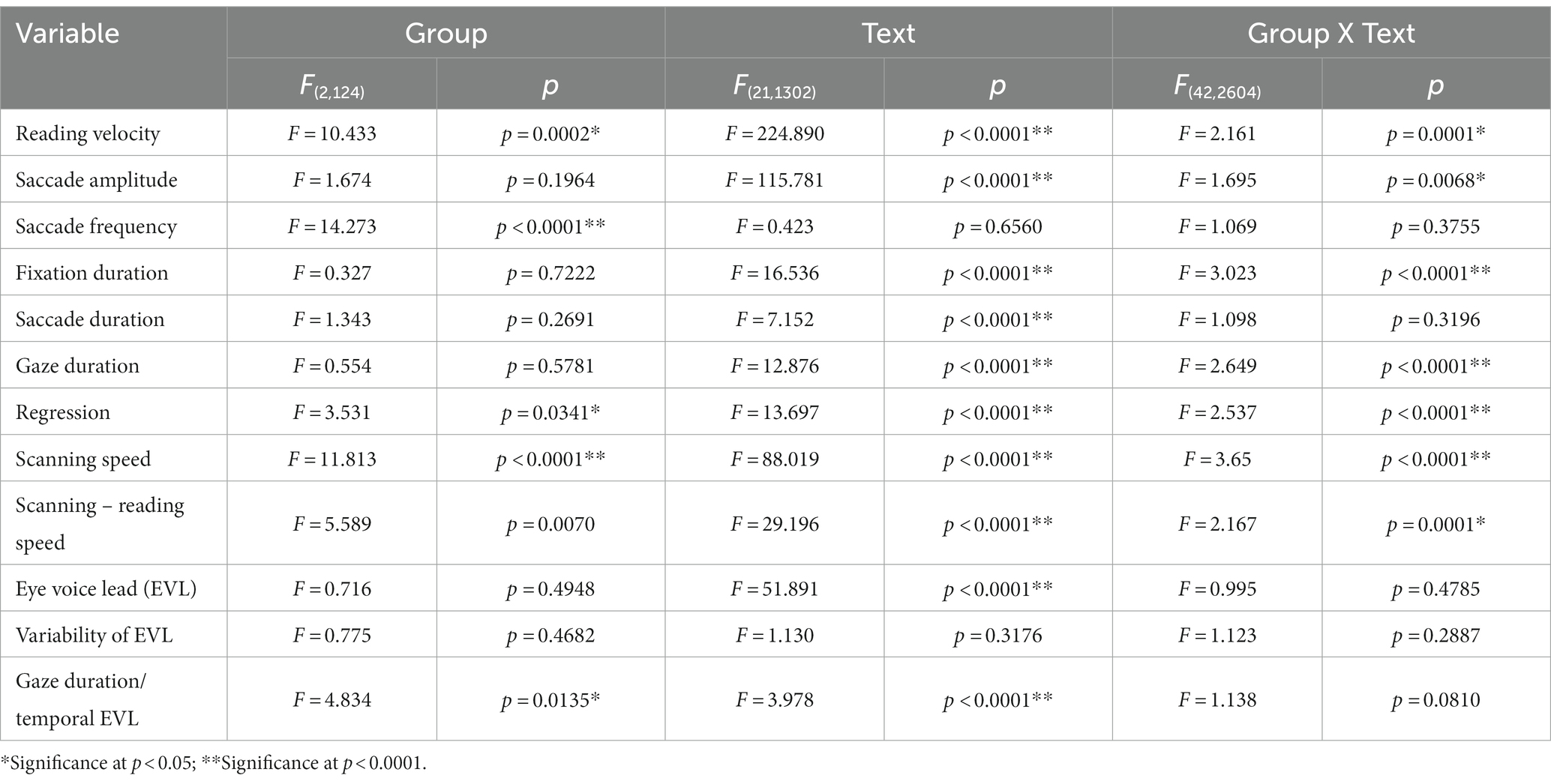The height and width of the screenshot is (784, 1551).
Task: Select the Saccade amplitude row label
Action: pyautogui.click(x=97, y=180)
